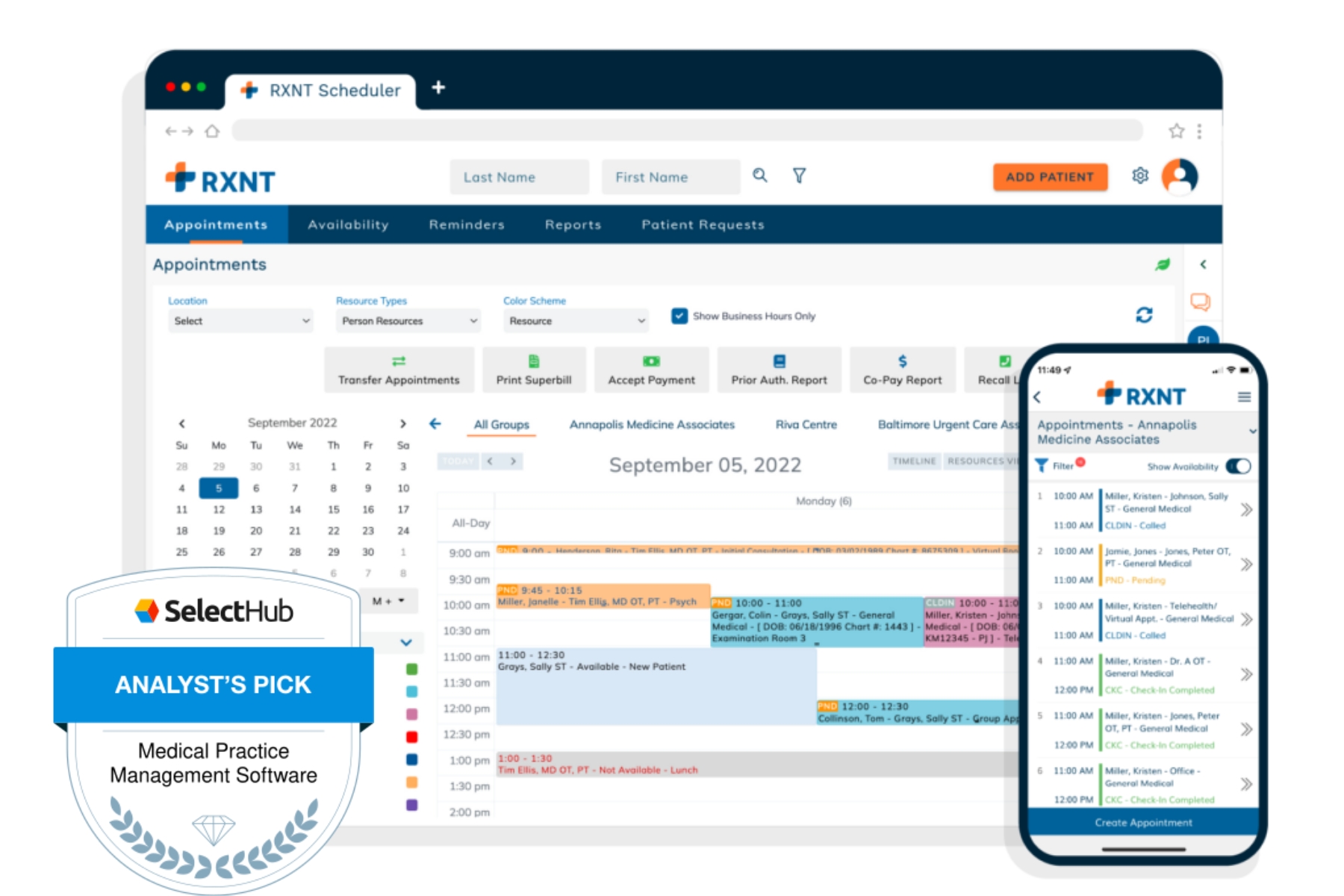The width and height of the screenshot is (1344, 896).
Task: Click Transfer Appointments button
Action: coord(399,370)
